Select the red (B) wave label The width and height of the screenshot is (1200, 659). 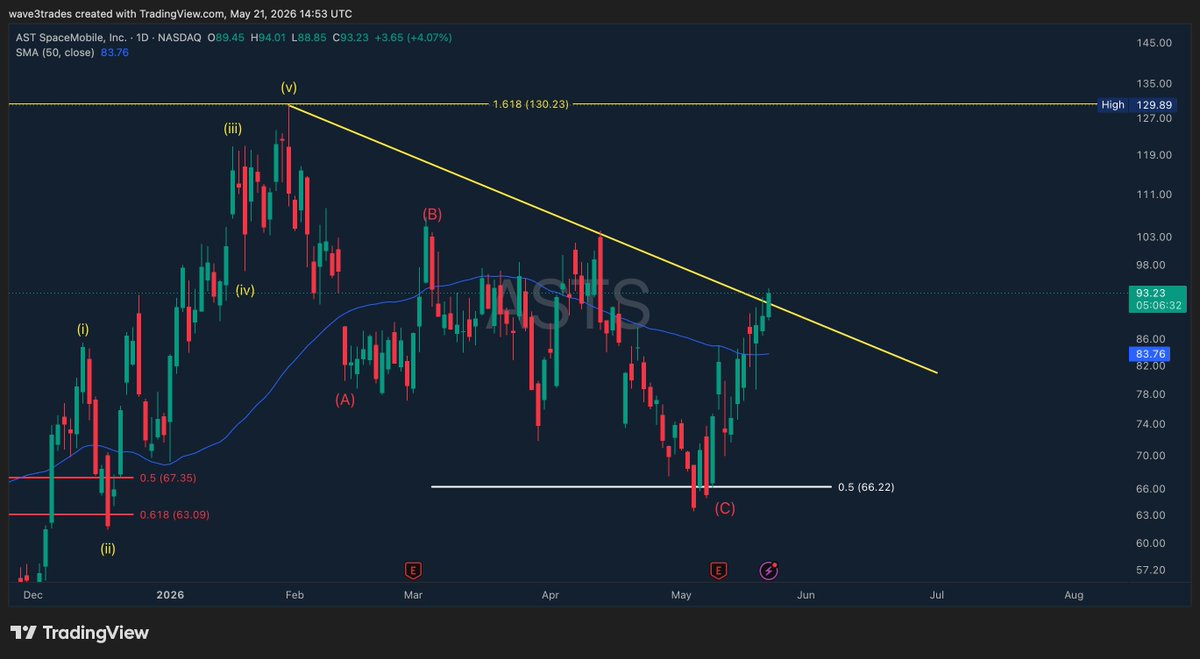click(x=432, y=214)
